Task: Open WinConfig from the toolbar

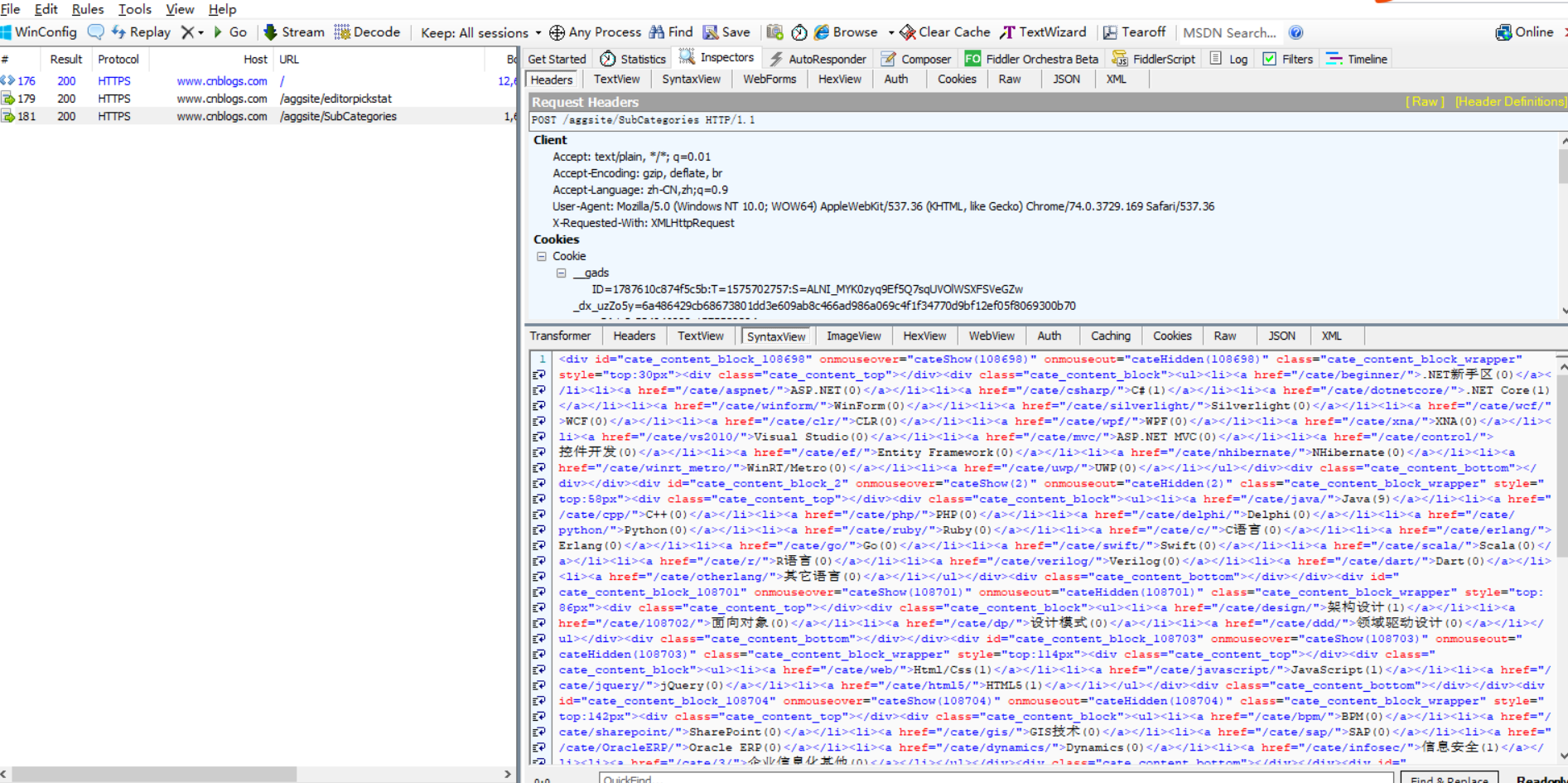Action: click(39, 32)
